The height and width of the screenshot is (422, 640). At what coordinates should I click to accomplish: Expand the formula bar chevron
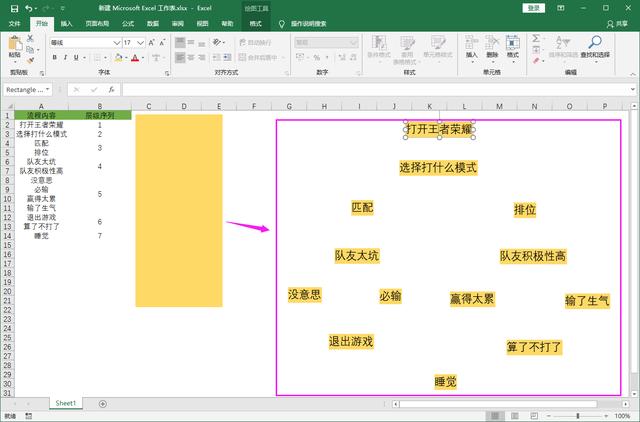(x=633, y=89)
